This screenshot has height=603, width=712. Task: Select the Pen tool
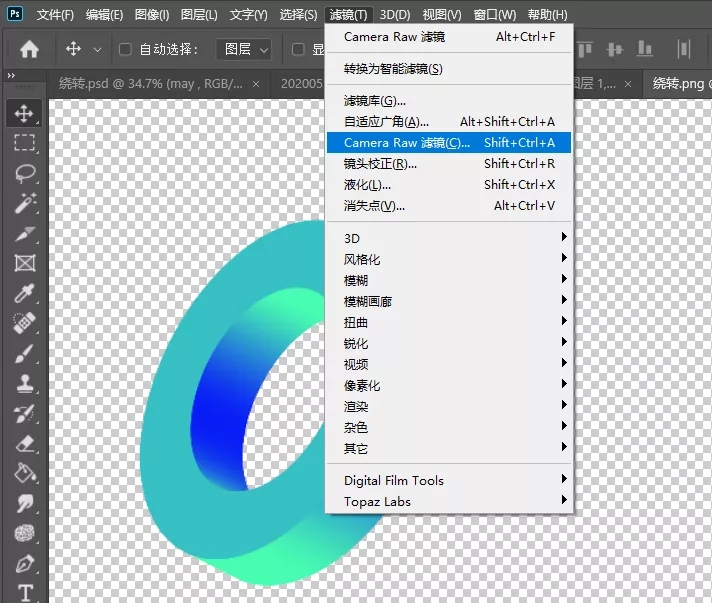(24, 563)
